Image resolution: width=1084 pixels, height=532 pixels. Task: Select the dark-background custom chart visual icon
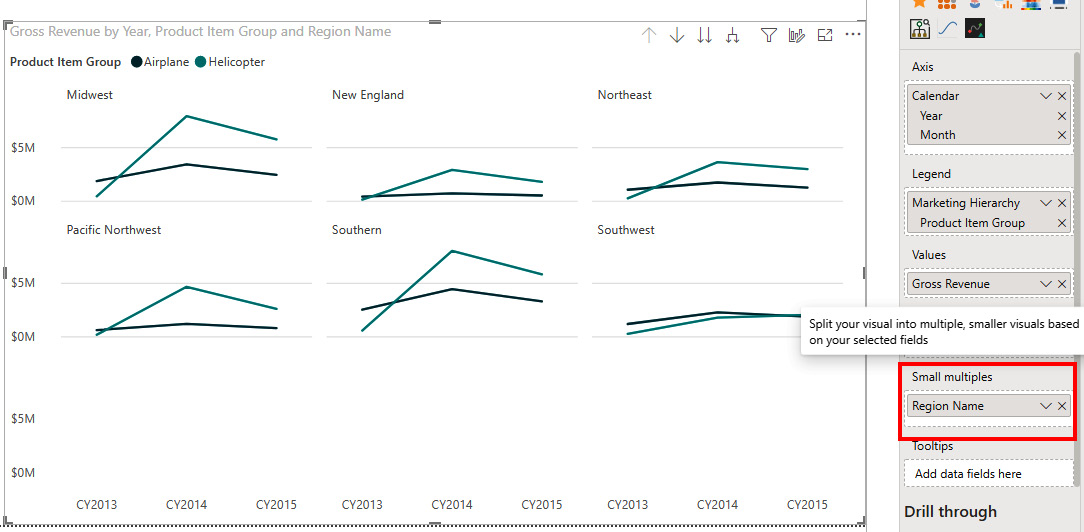(975, 29)
